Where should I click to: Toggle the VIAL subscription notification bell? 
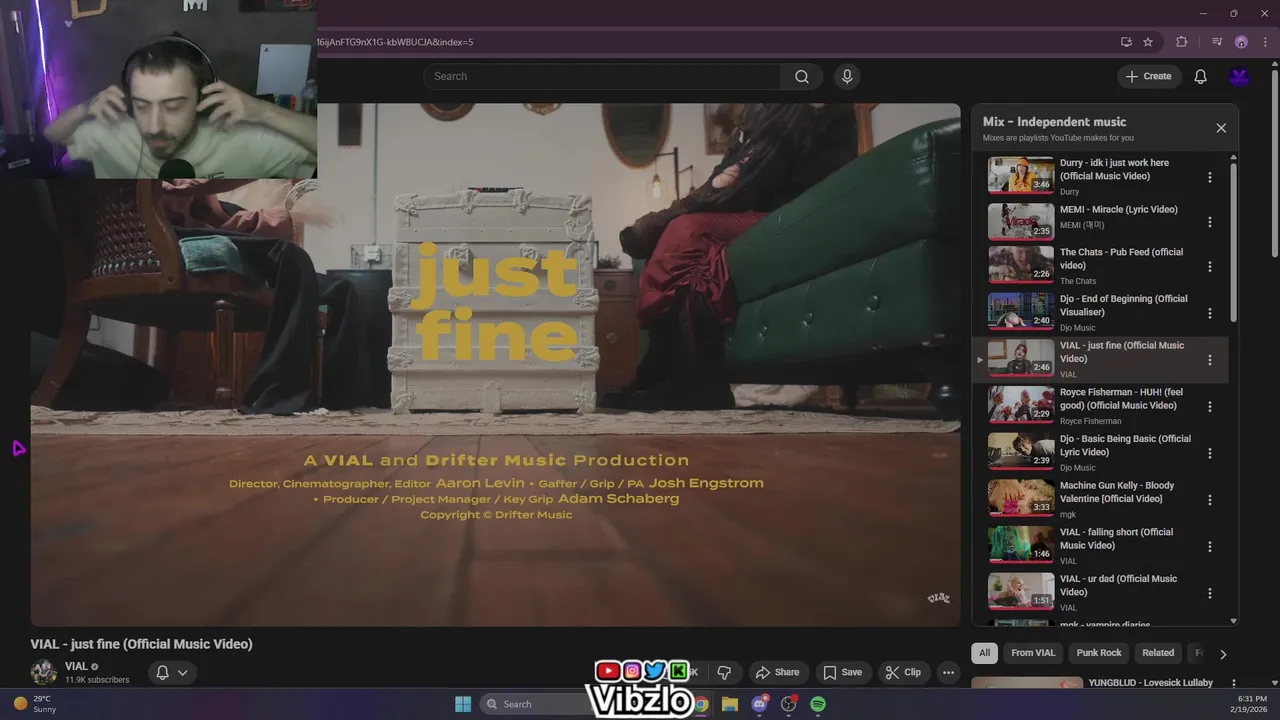click(x=162, y=672)
